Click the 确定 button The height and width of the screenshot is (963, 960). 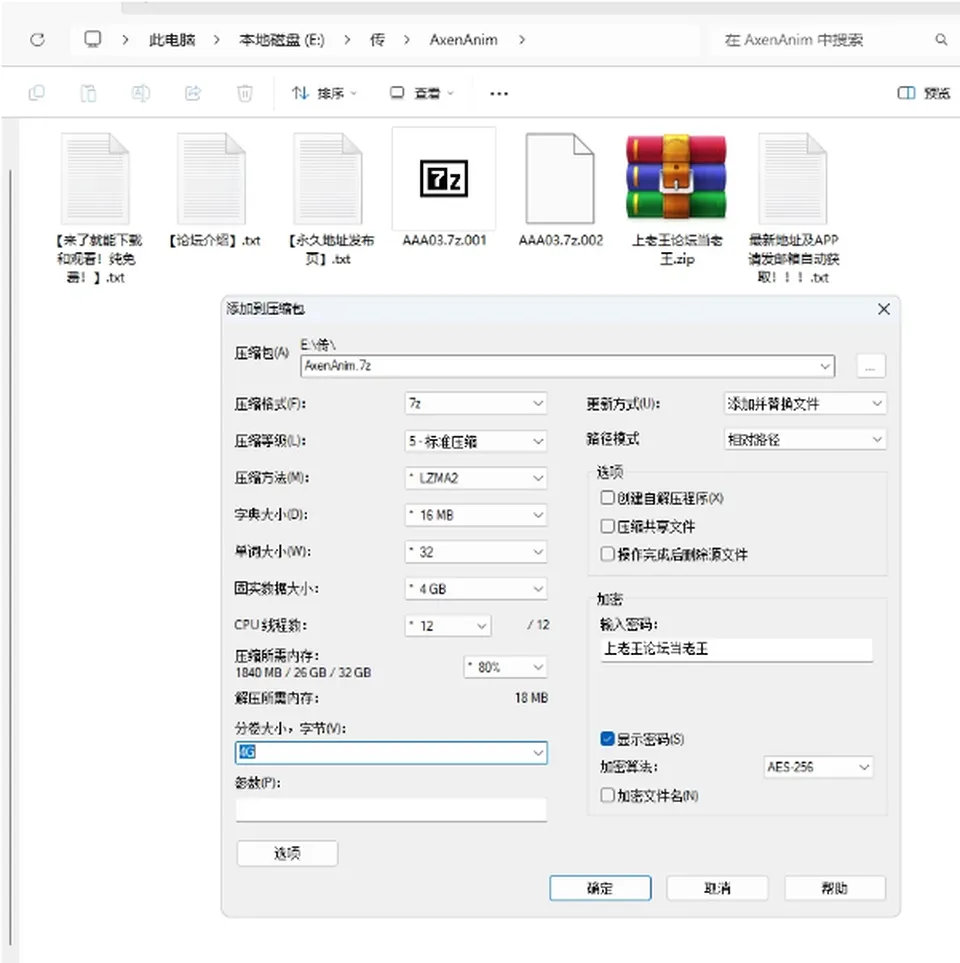[x=600, y=888]
